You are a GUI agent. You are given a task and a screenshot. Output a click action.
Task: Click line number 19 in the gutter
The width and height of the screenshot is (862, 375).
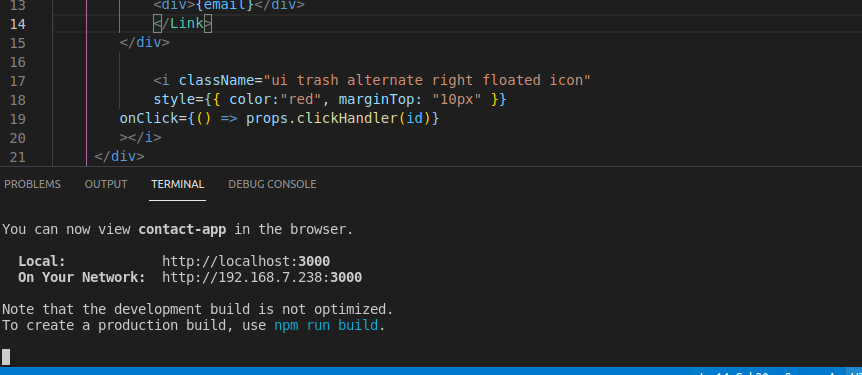click(18, 118)
